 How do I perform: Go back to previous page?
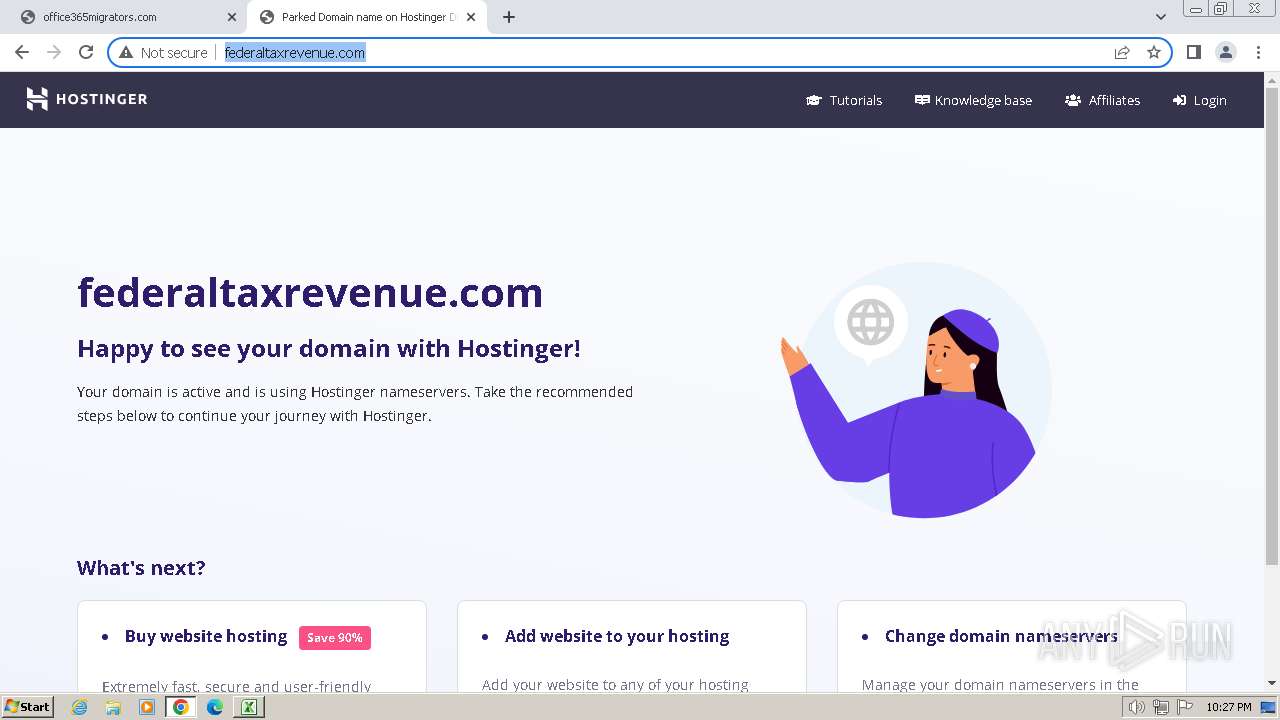pos(22,52)
